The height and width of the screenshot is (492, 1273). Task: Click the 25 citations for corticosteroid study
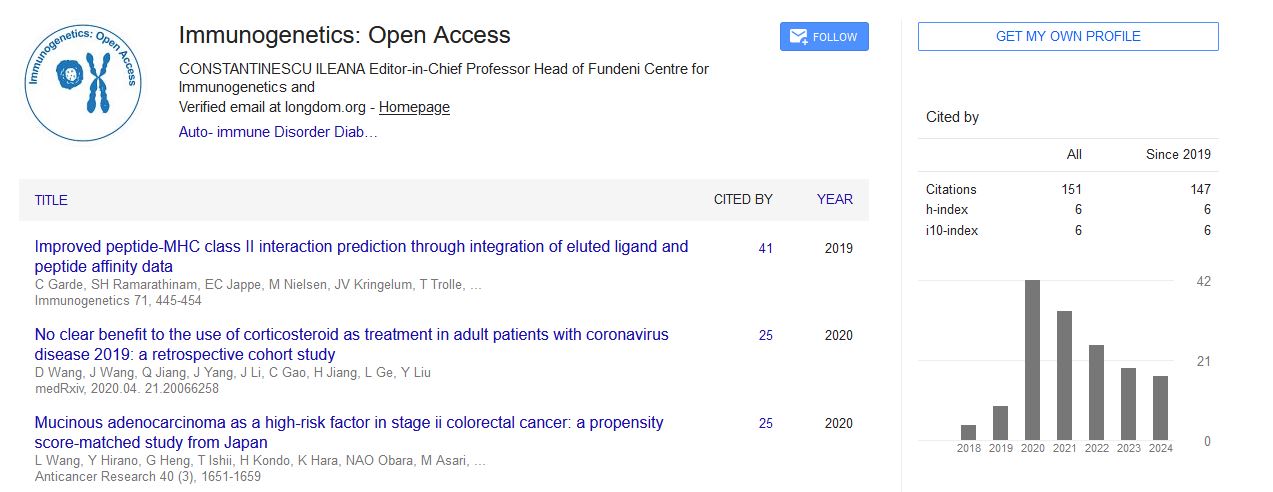point(765,336)
